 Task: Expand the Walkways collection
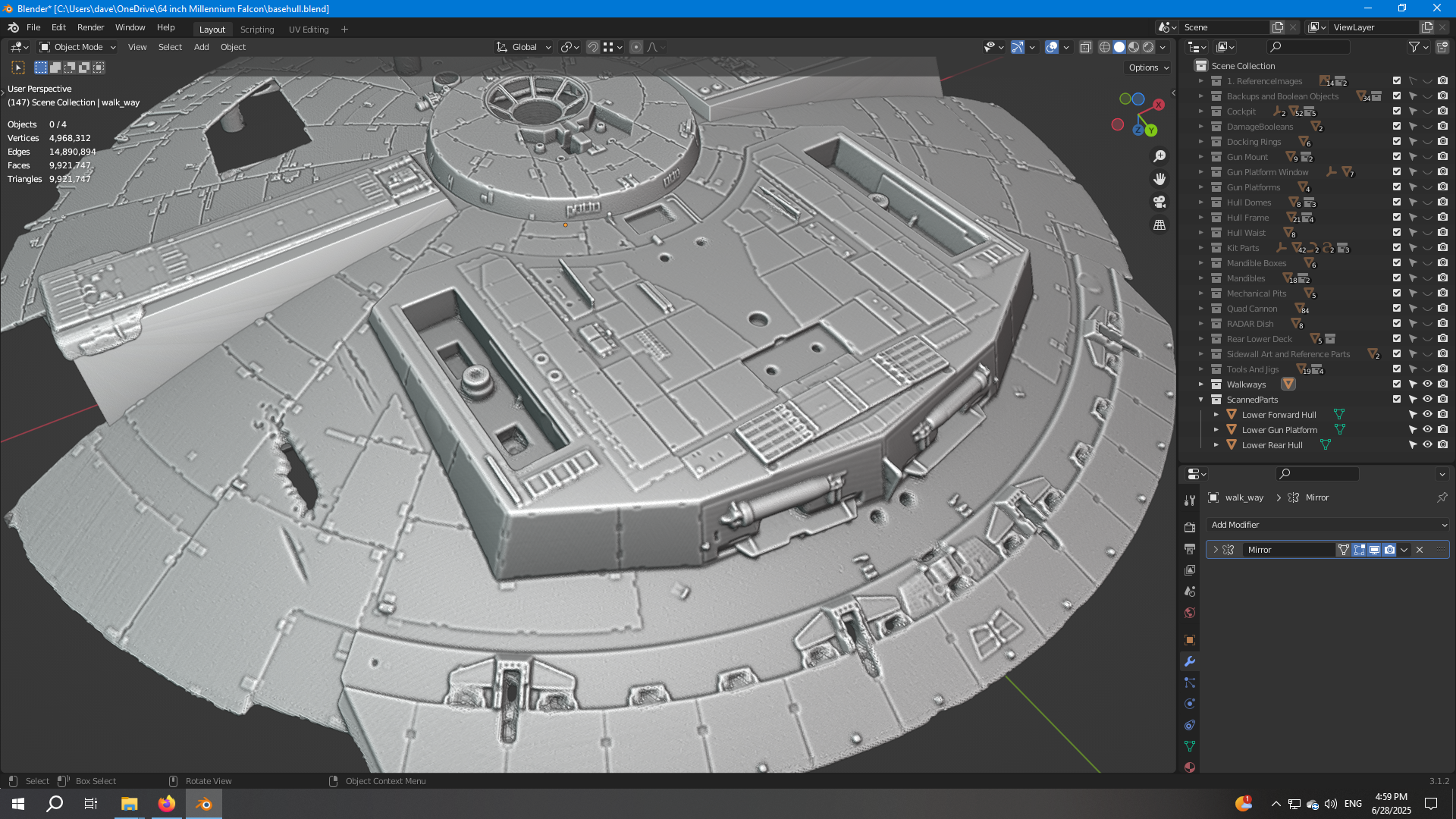coord(1200,384)
